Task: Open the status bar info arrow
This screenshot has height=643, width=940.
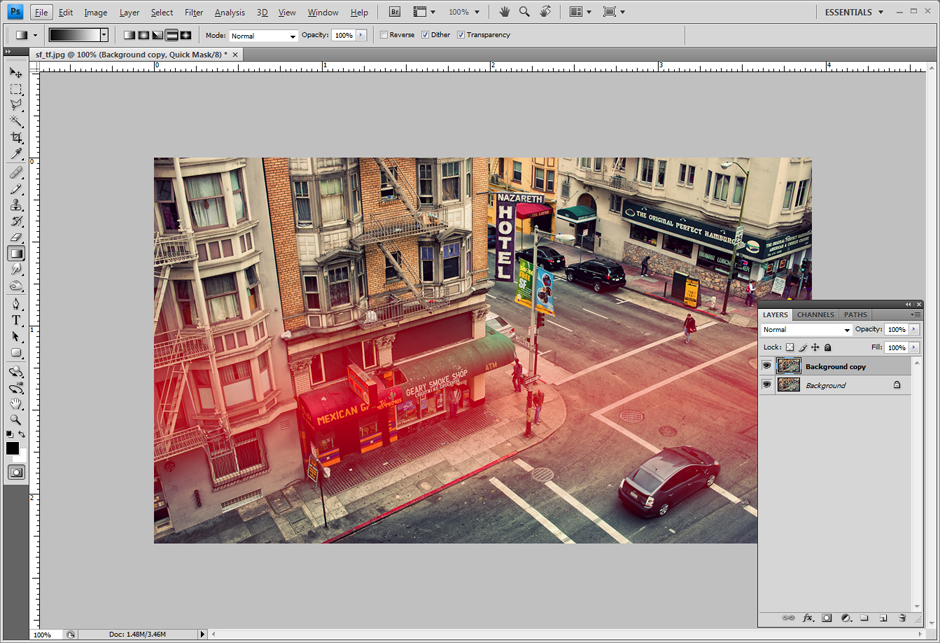Action: (202, 634)
